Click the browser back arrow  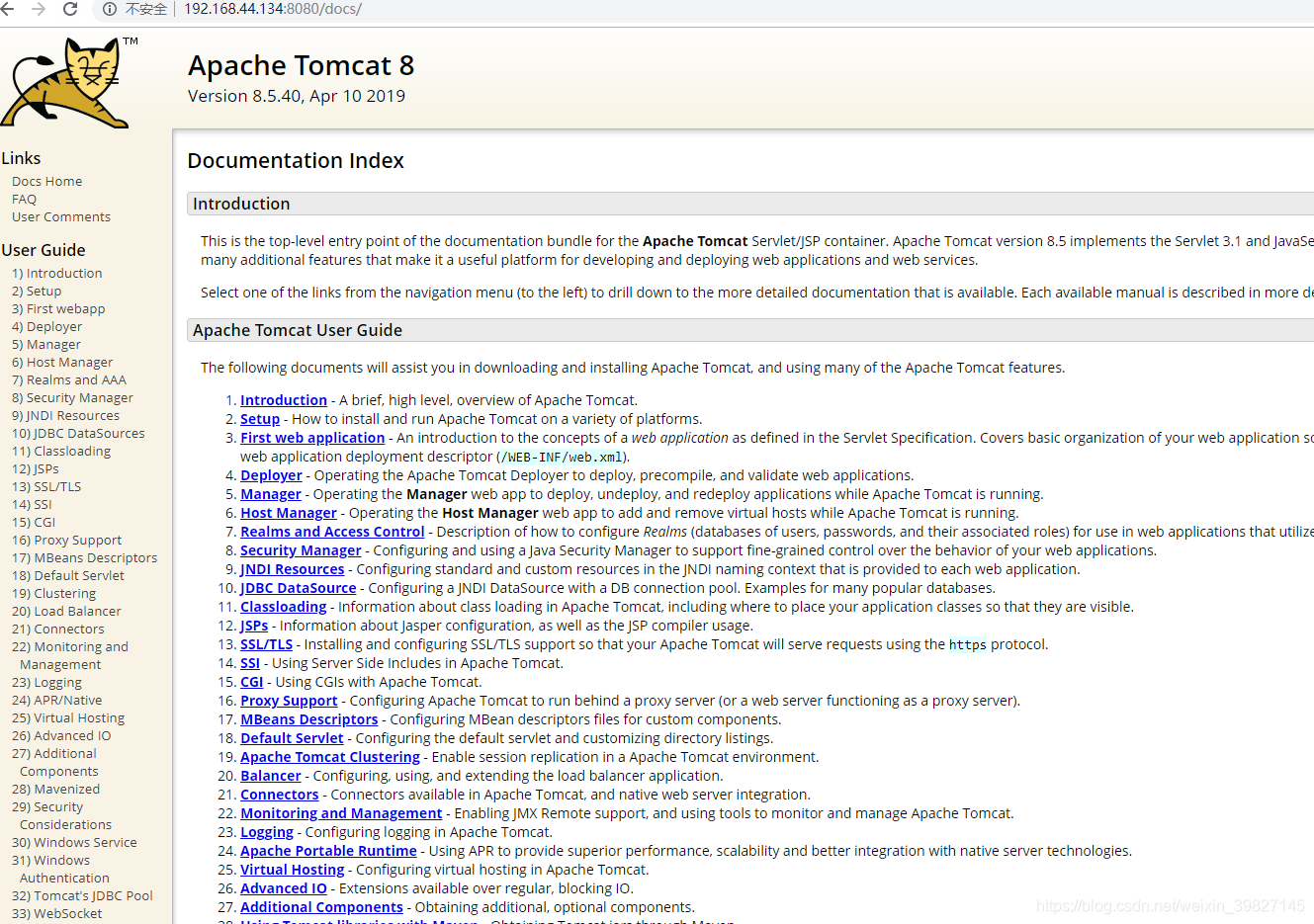click(x=7, y=9)
